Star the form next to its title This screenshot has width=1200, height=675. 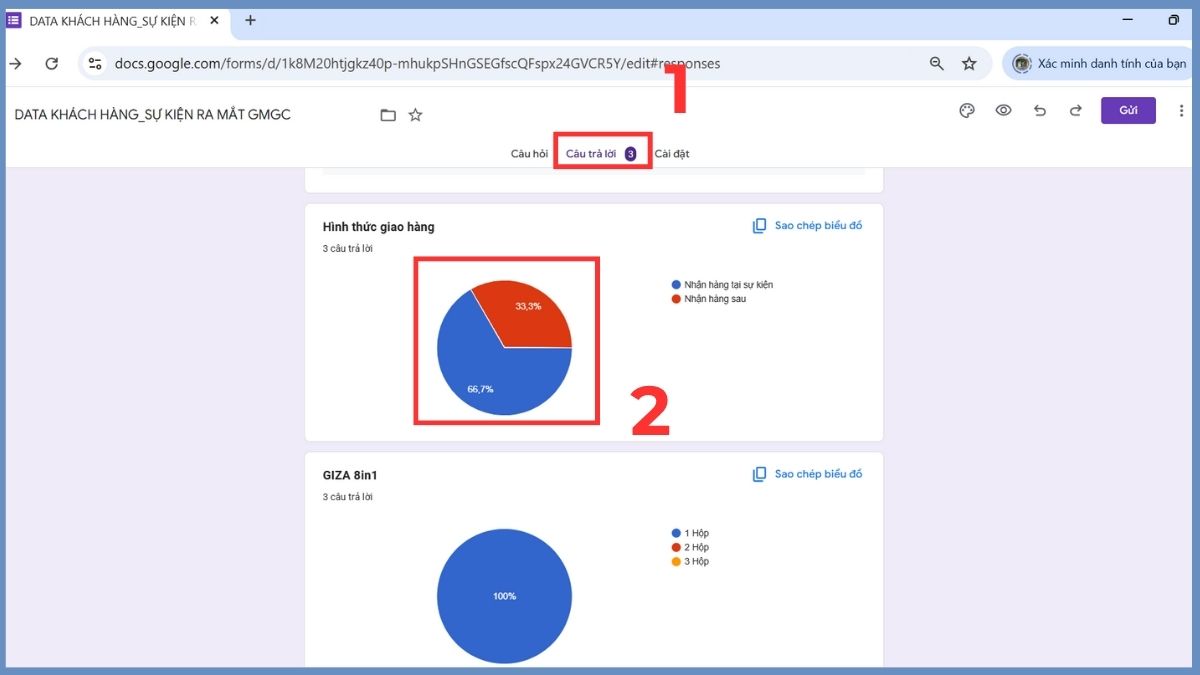coord(415,114)
